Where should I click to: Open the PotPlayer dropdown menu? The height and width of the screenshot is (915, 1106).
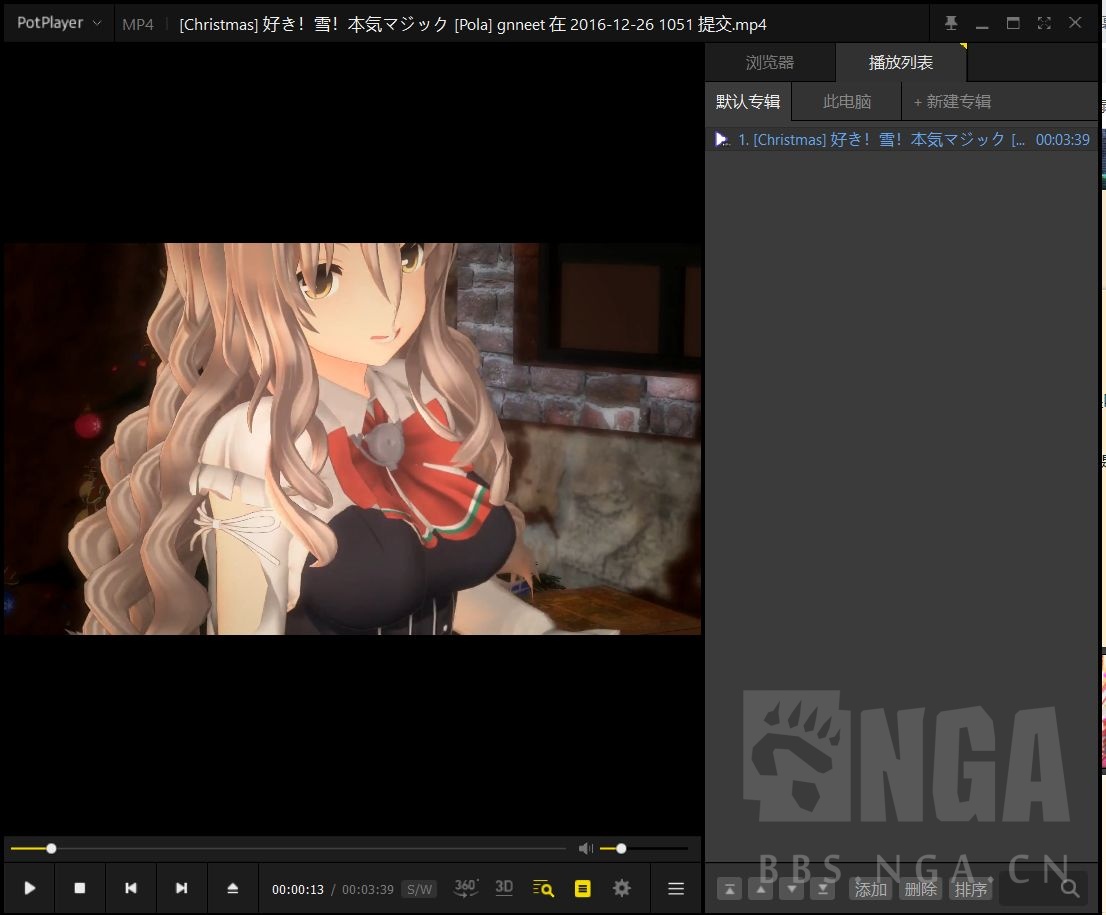click(x=58, y=23)
